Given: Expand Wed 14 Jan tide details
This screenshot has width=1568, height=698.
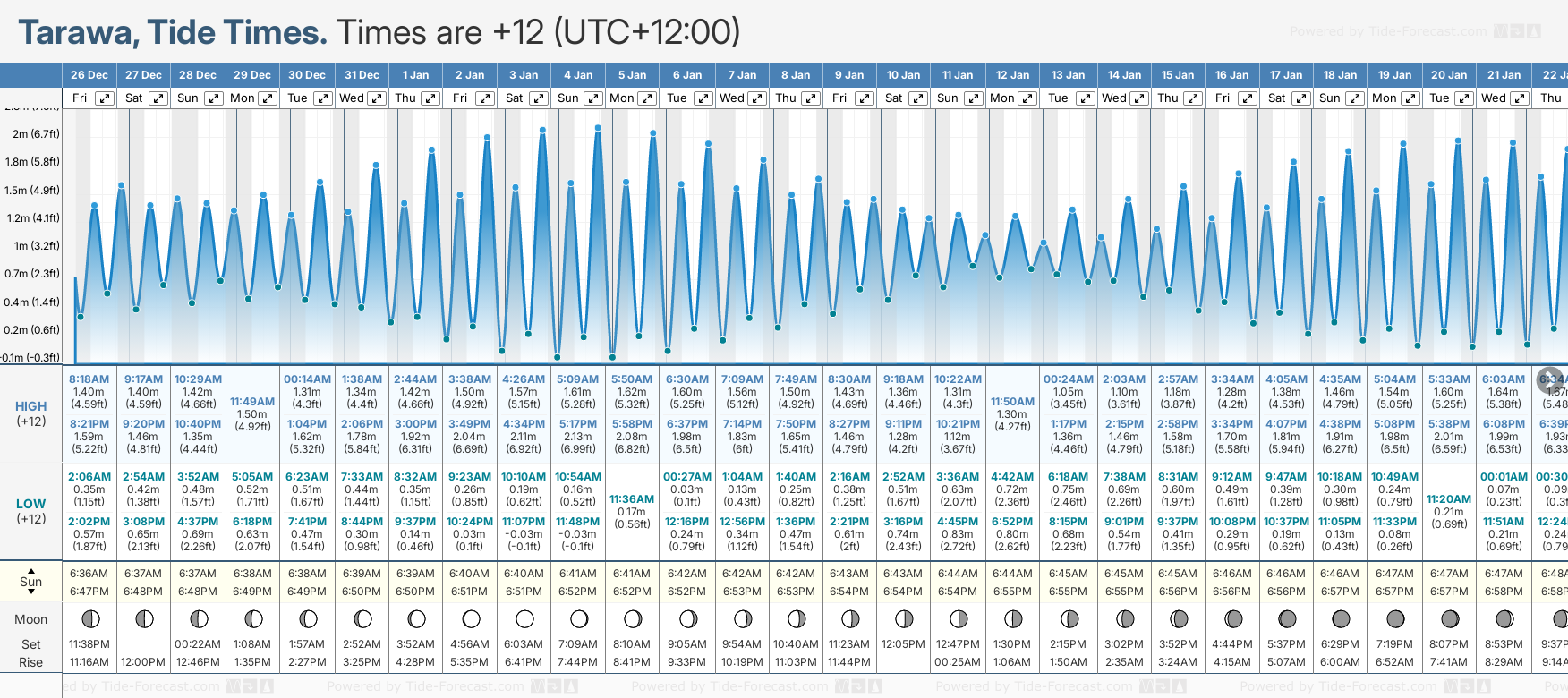Looking at the screenshot, I should coord(1138,98).
